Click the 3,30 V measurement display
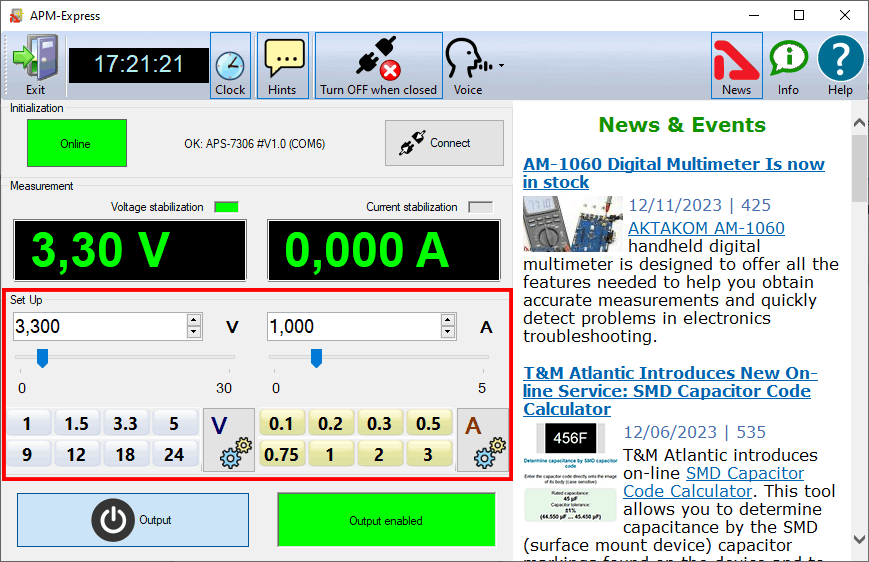The height and width of the screenshot is (562, 869). click(x=130, y=251)
